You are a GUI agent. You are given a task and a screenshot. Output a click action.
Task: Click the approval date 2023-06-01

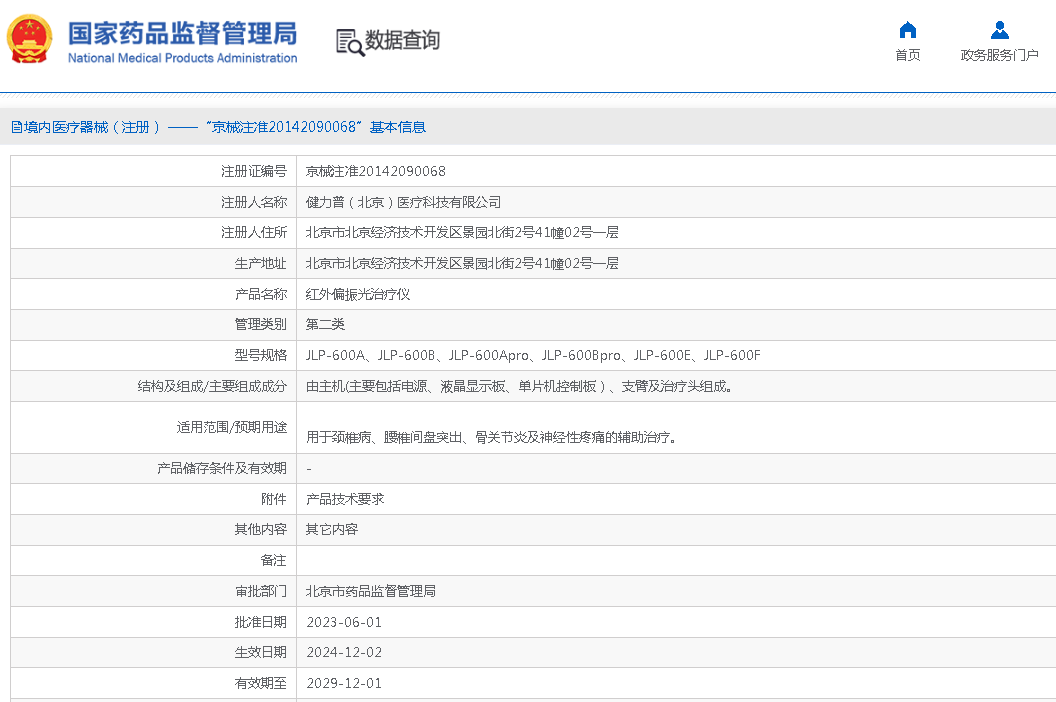pyautogui.click(x=343, y=622)
